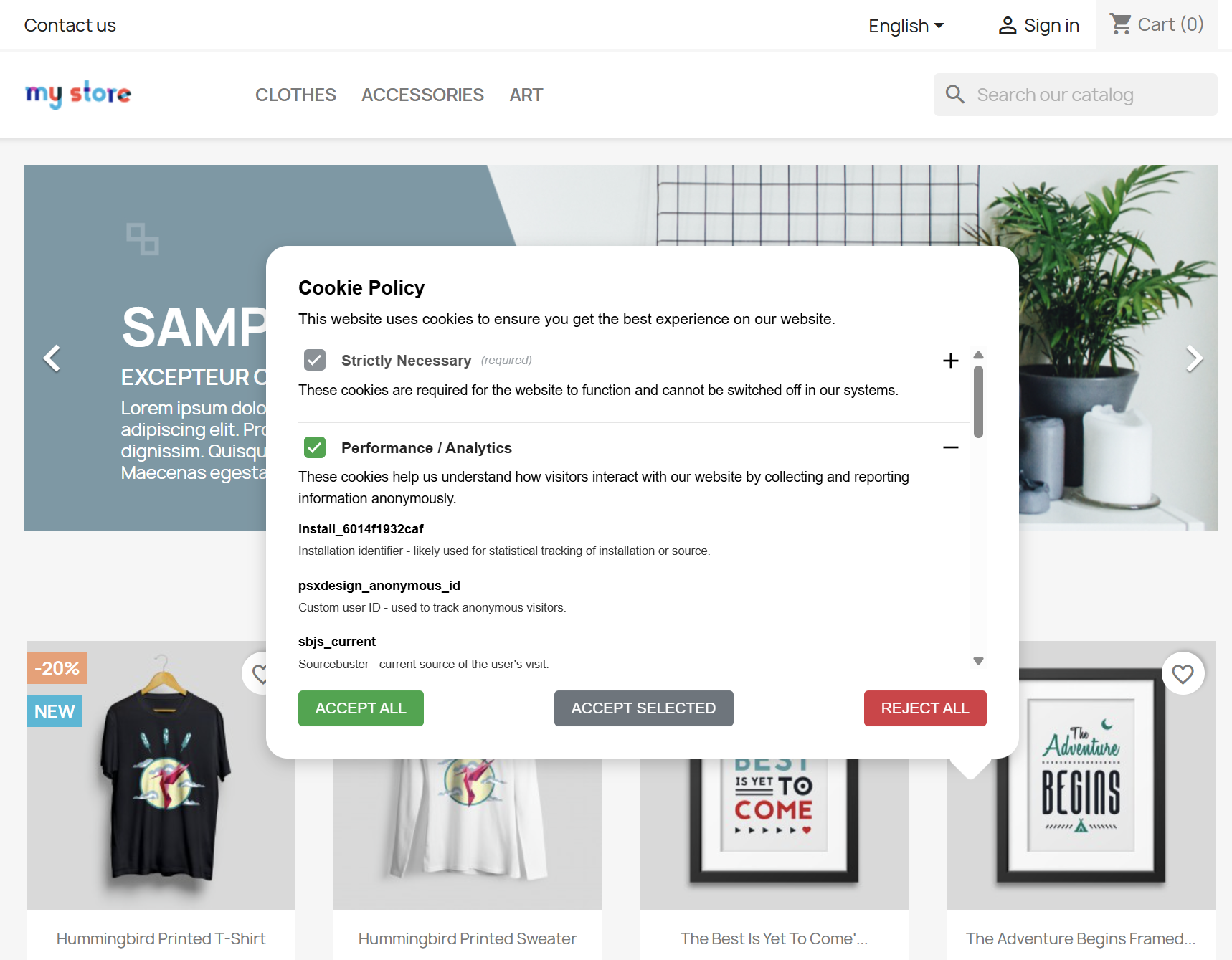The height and width of the screenshot is (960, 1232).
Task: Uncheck the Performance / Analytics checkbox
Action: click(315, 447)
